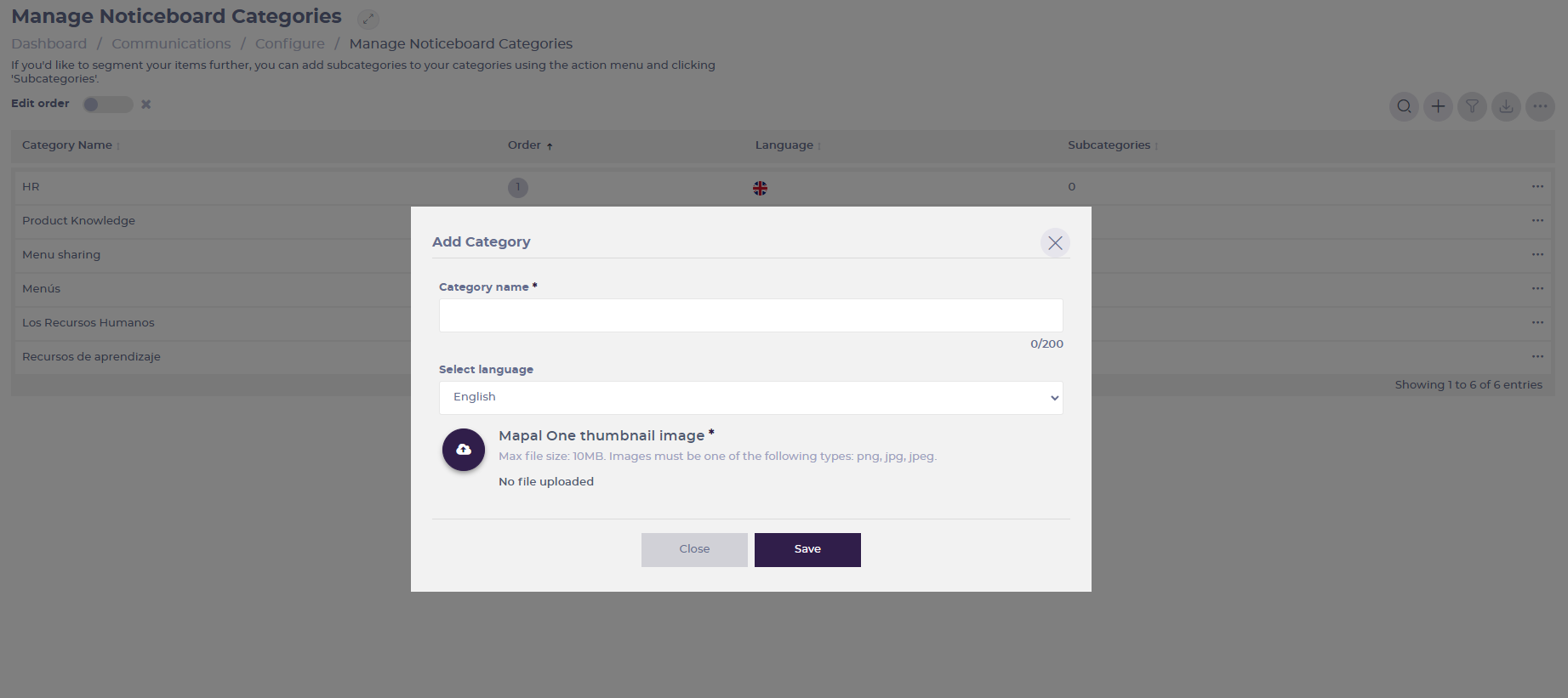Toggle the Edit order switch
The image size is (1568, 698).
tap(108, 104)
